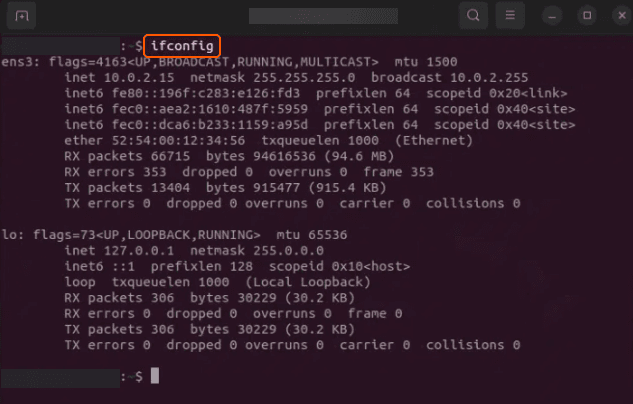Image resolution: width=633 pixels, height=404 pixels.
Task: Click scopeid 0x20<link> text
Action: [x=497, y=93]
